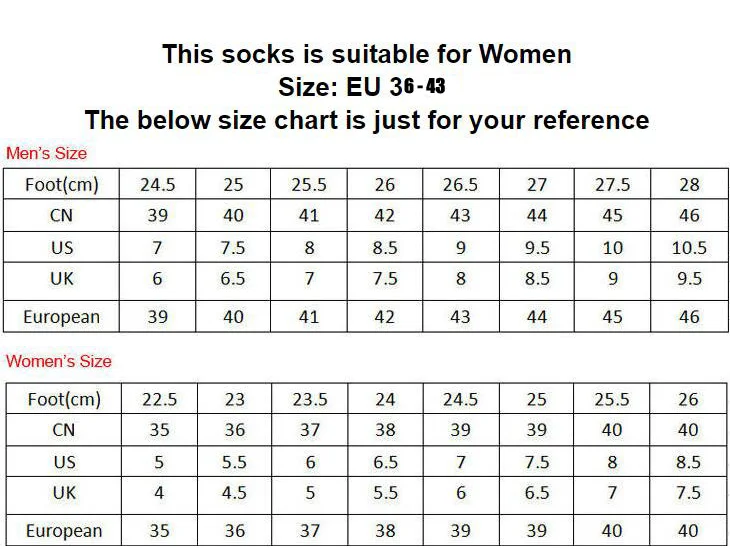The height and width of the screenshot is (549, 730).
Task: Click the "just for your reference" heading line
Action: [366, 121]
